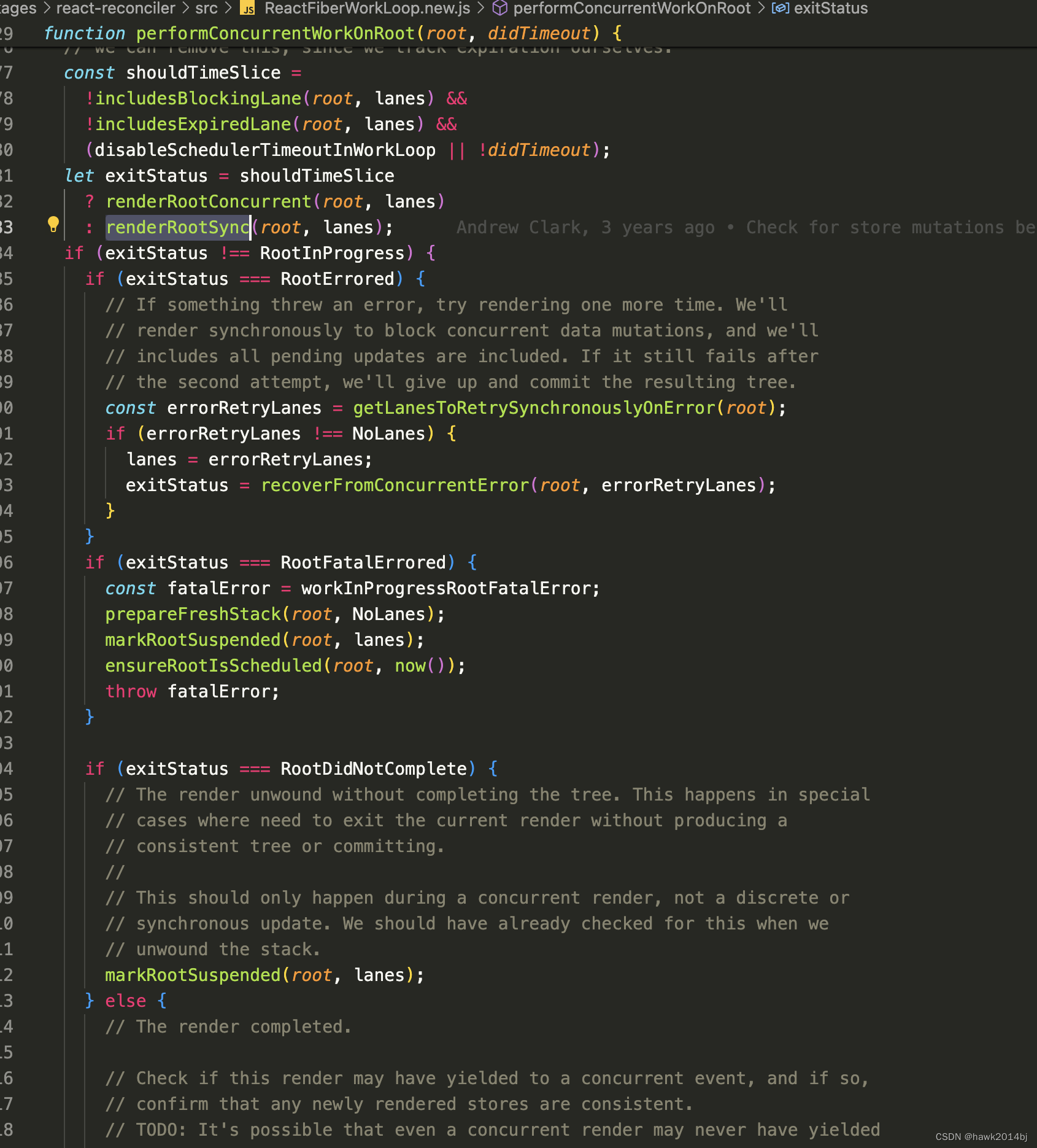Viewport: 1037px width, 1148px height.
Task: Click RootFatalErrored in the comparison
Action: [363, 562]
